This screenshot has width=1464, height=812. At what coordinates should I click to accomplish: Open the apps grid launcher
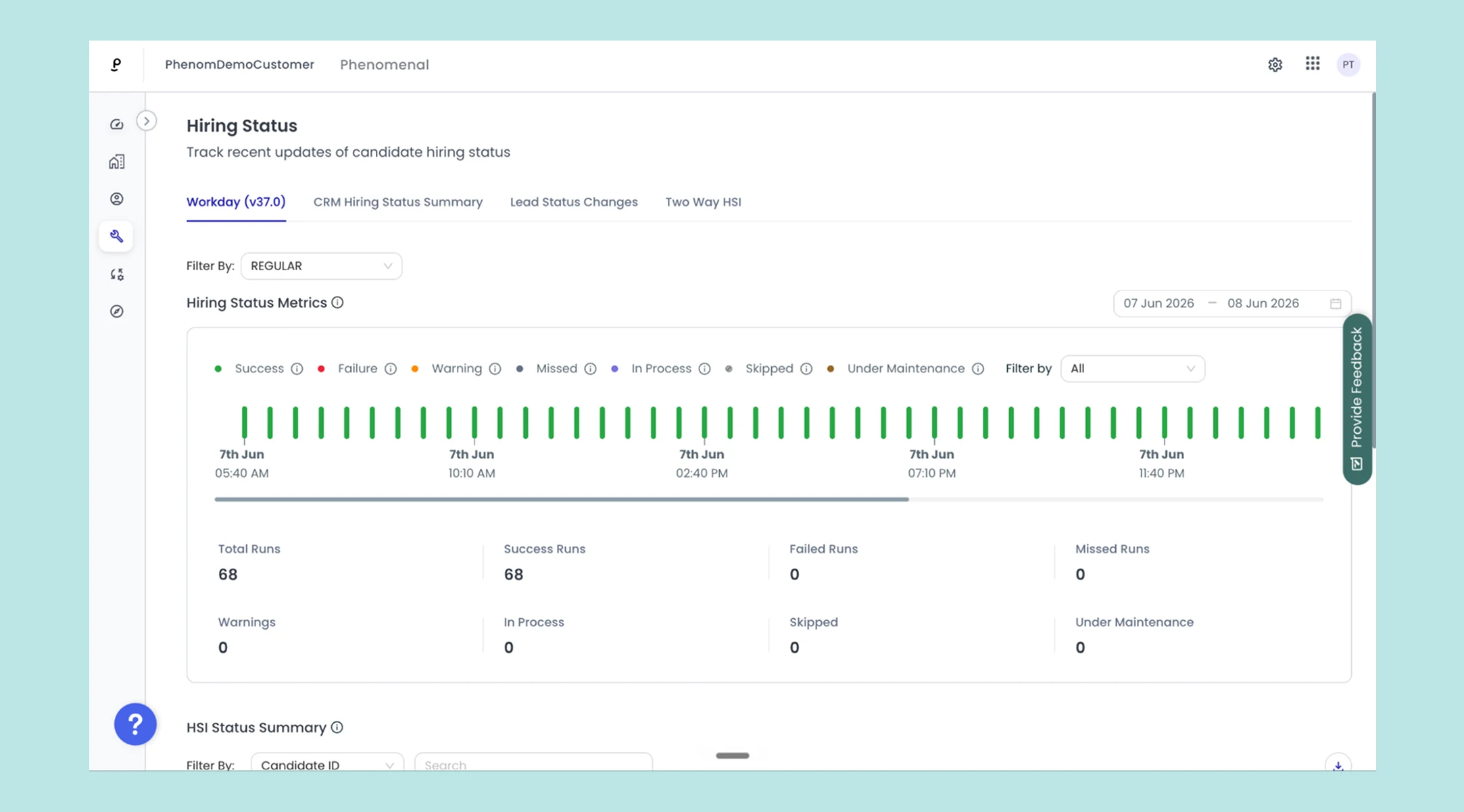pos(1313,64)
